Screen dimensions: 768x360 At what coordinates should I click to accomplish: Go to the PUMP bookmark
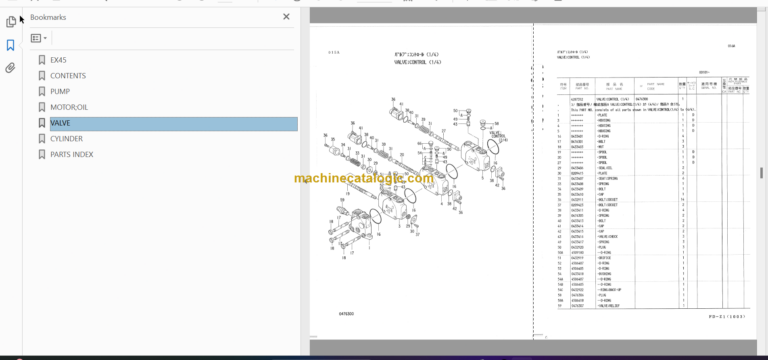[60, 92]
